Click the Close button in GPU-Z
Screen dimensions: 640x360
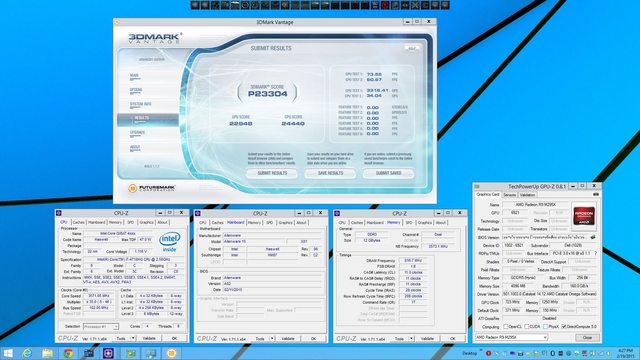point(587,338)
